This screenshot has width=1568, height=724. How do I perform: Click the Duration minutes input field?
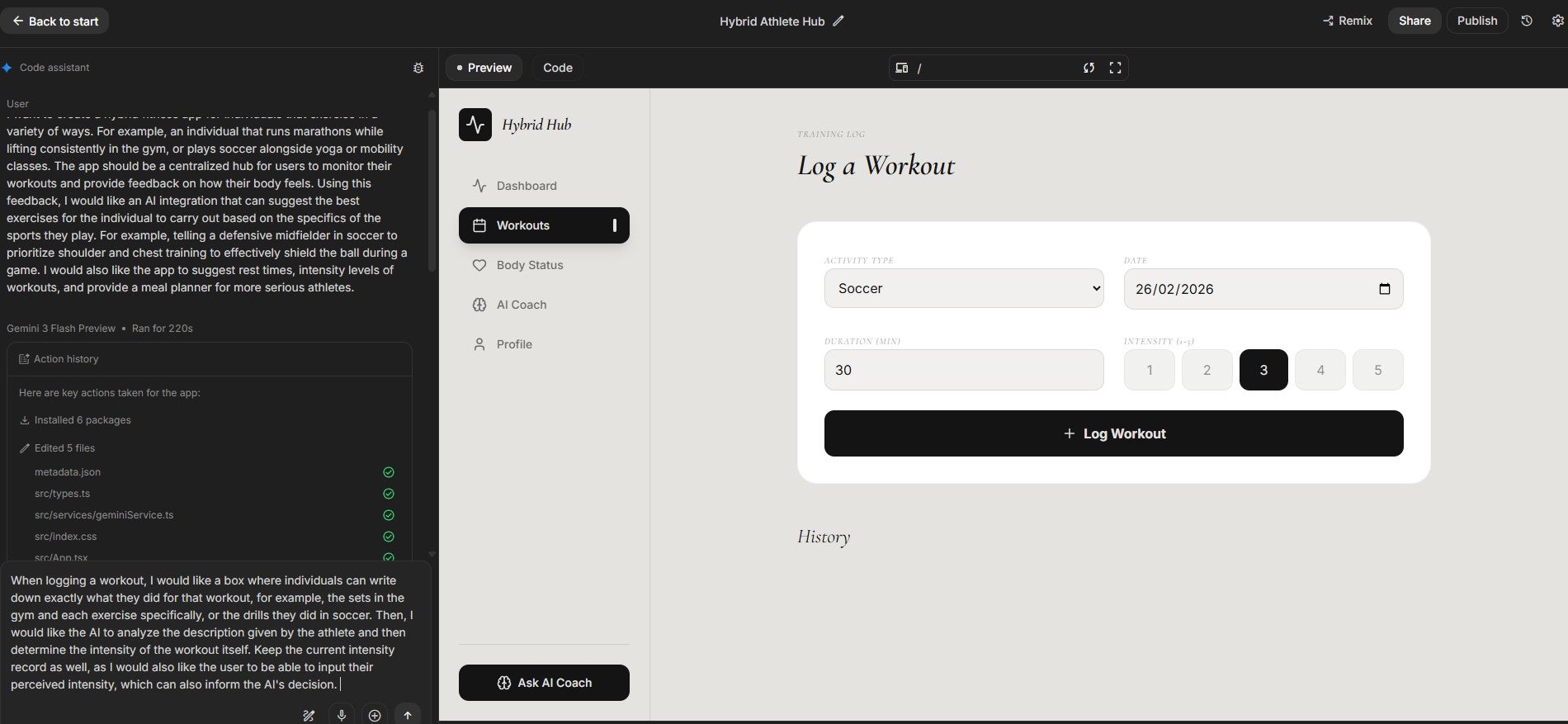pos(963,370)
